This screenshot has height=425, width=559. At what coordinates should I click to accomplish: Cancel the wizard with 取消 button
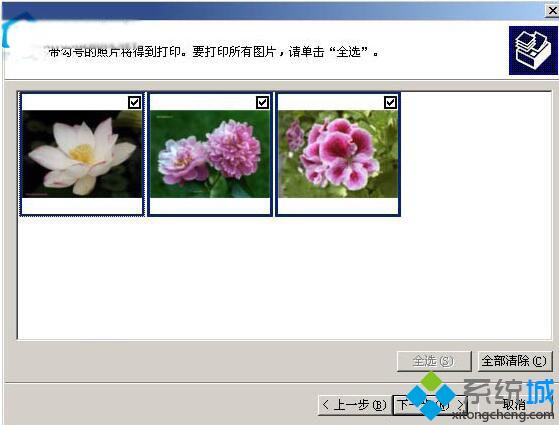tap(514, 405)
